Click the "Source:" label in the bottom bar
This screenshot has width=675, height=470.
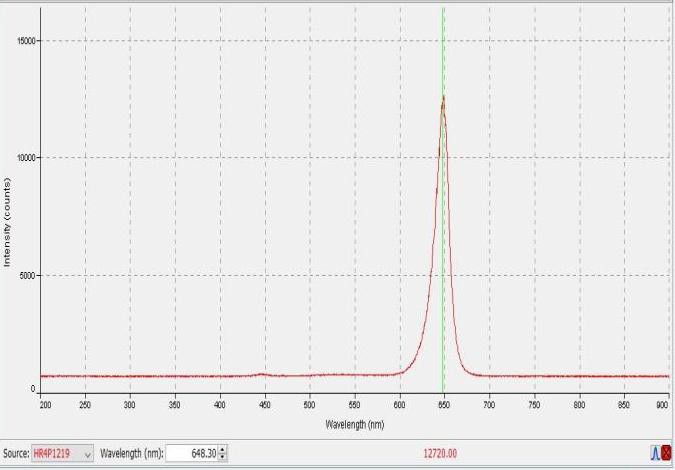pyautogui.click(x=15, y=453)
